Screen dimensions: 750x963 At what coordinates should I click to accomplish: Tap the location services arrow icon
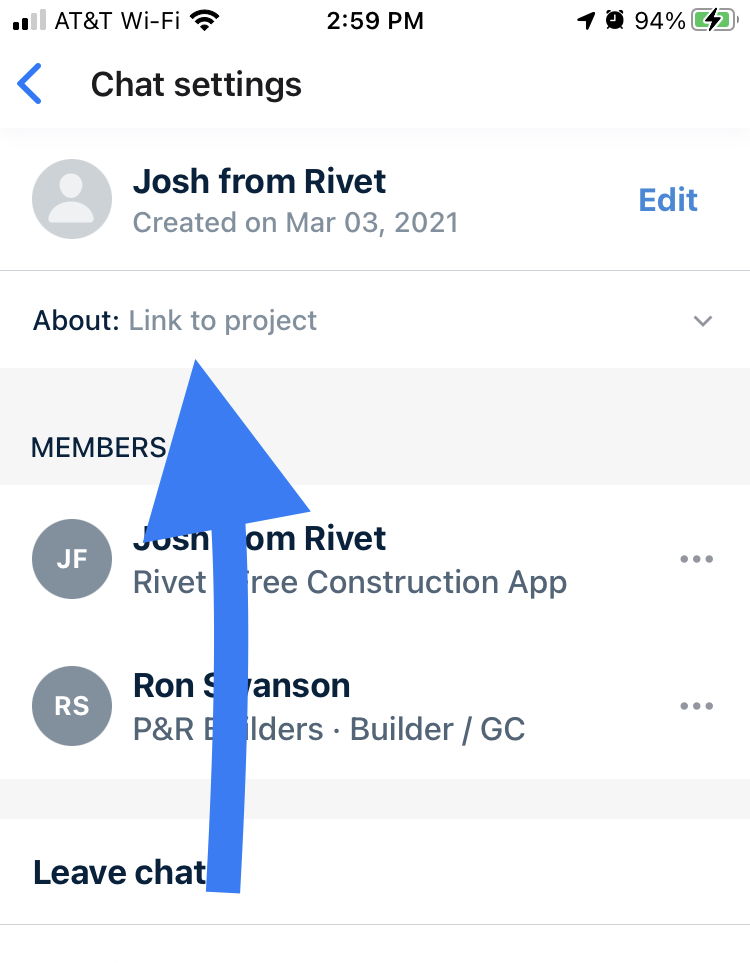pyautogui.click(x=586, y=21)
